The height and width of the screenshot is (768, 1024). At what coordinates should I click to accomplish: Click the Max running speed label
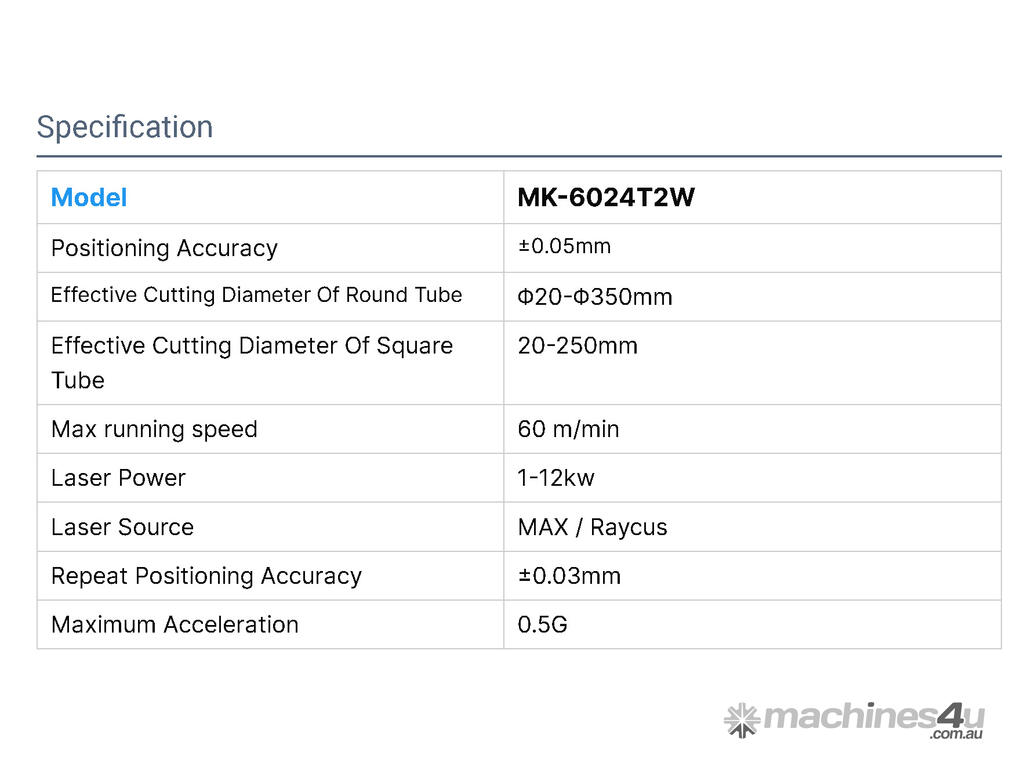point(154,429)
